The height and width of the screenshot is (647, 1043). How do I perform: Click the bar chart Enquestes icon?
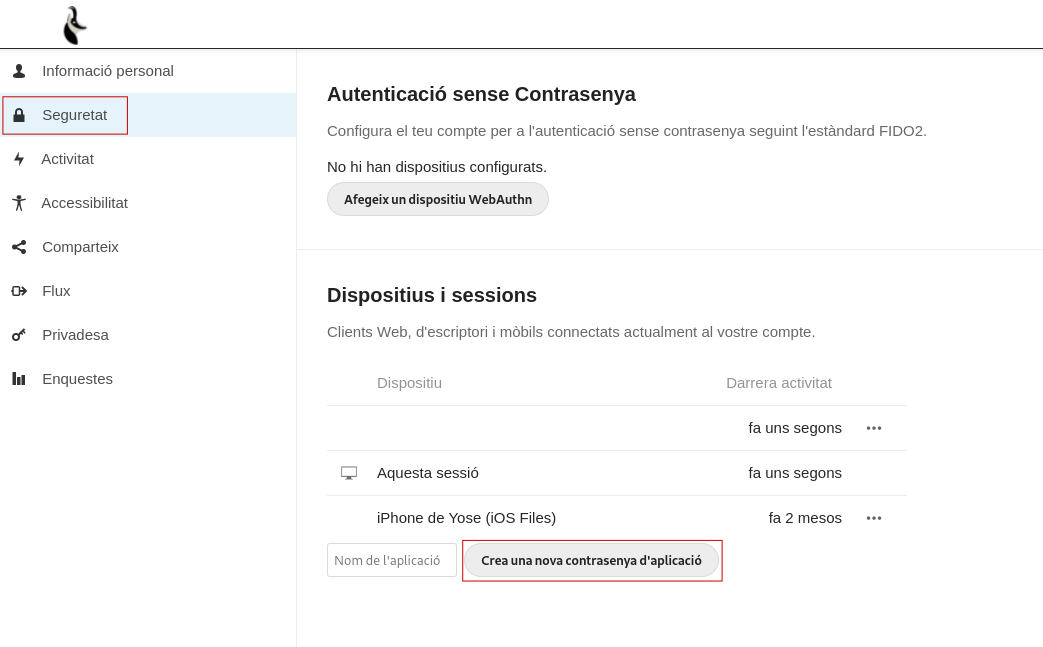19,379
